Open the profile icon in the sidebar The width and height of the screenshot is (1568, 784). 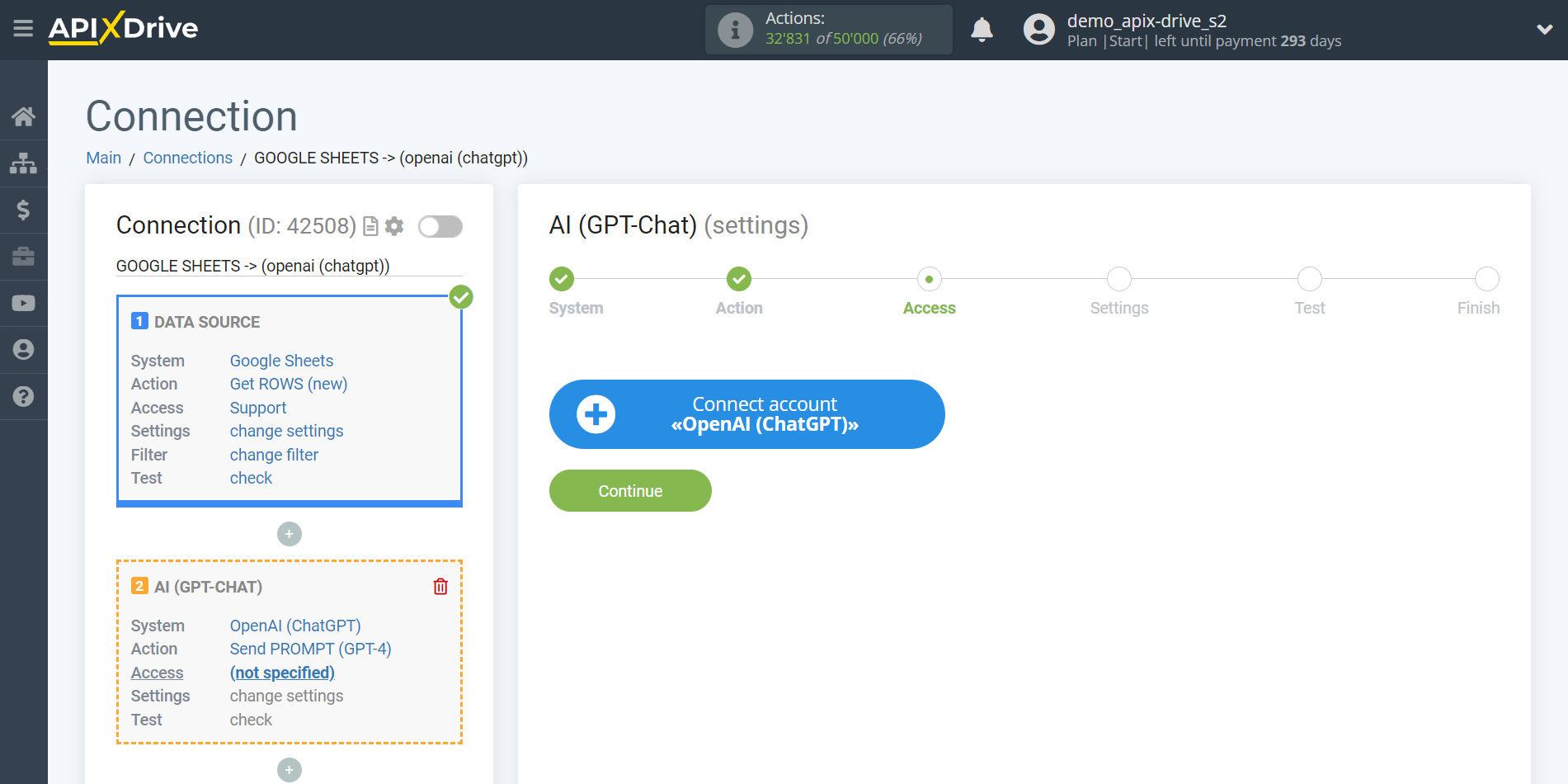pos(23,349)
